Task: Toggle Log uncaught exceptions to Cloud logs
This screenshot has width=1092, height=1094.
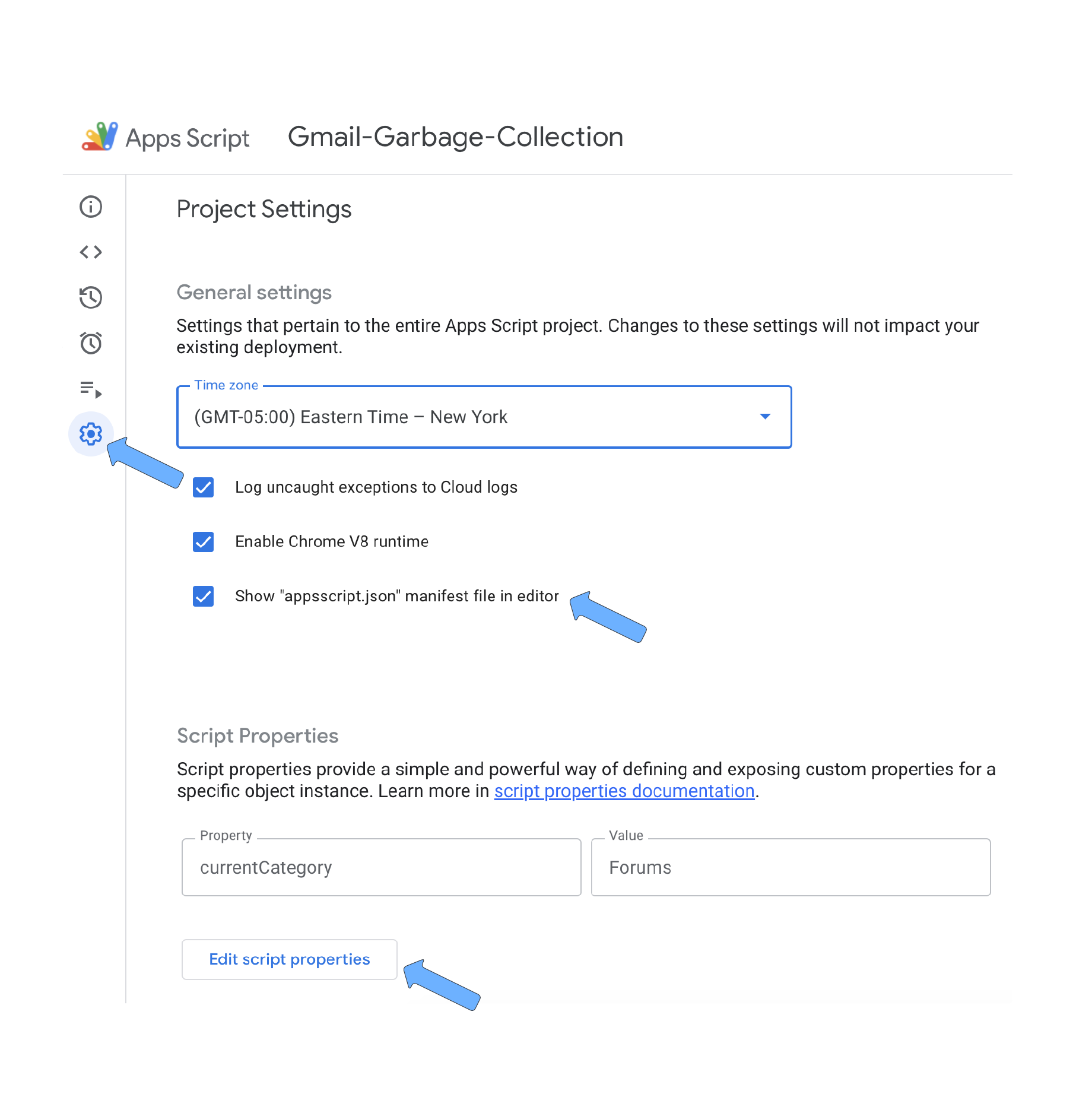Action: click(x=204, y=487)
